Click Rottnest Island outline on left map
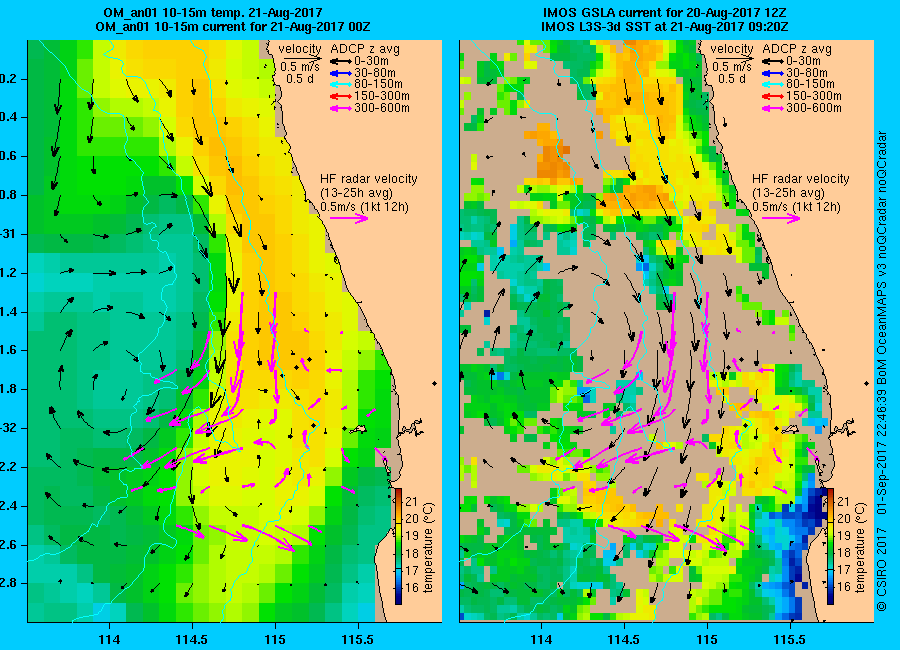The height and width of the screenshot is (650, 900). pyautogui.click(x=359, y=430)
